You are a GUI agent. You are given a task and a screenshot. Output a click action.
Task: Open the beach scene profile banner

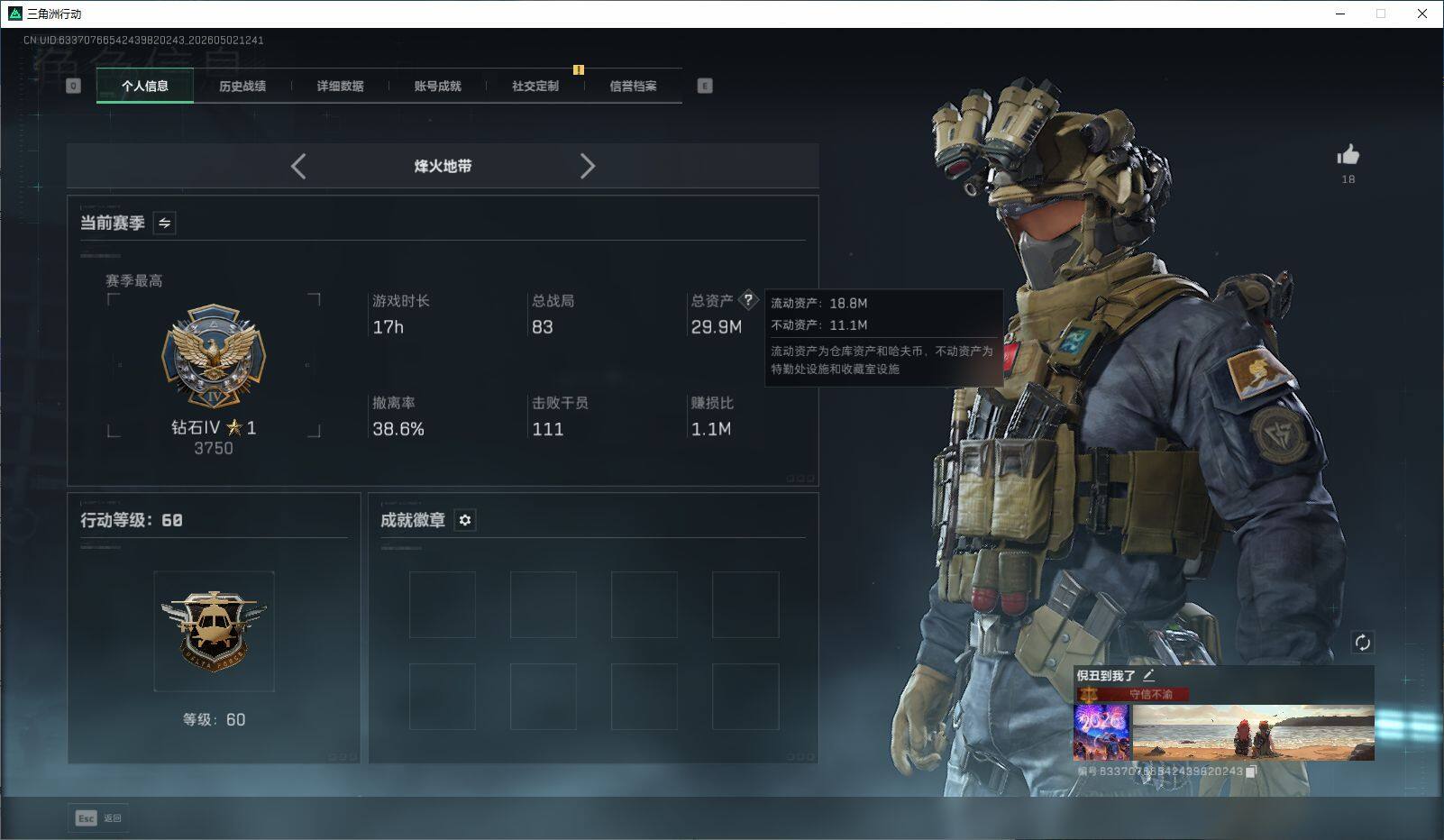pos(1253,733)
